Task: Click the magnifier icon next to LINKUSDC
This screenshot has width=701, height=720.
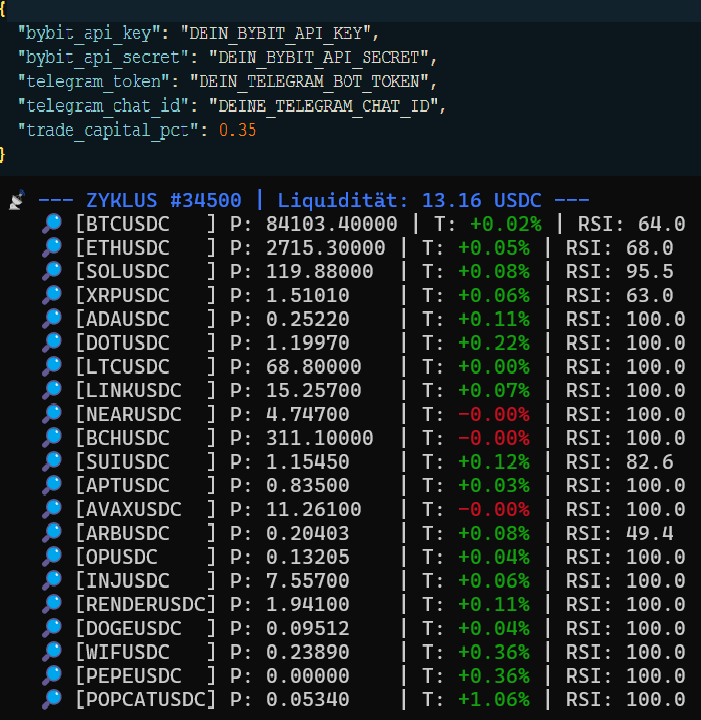Action: pos(52,390)
